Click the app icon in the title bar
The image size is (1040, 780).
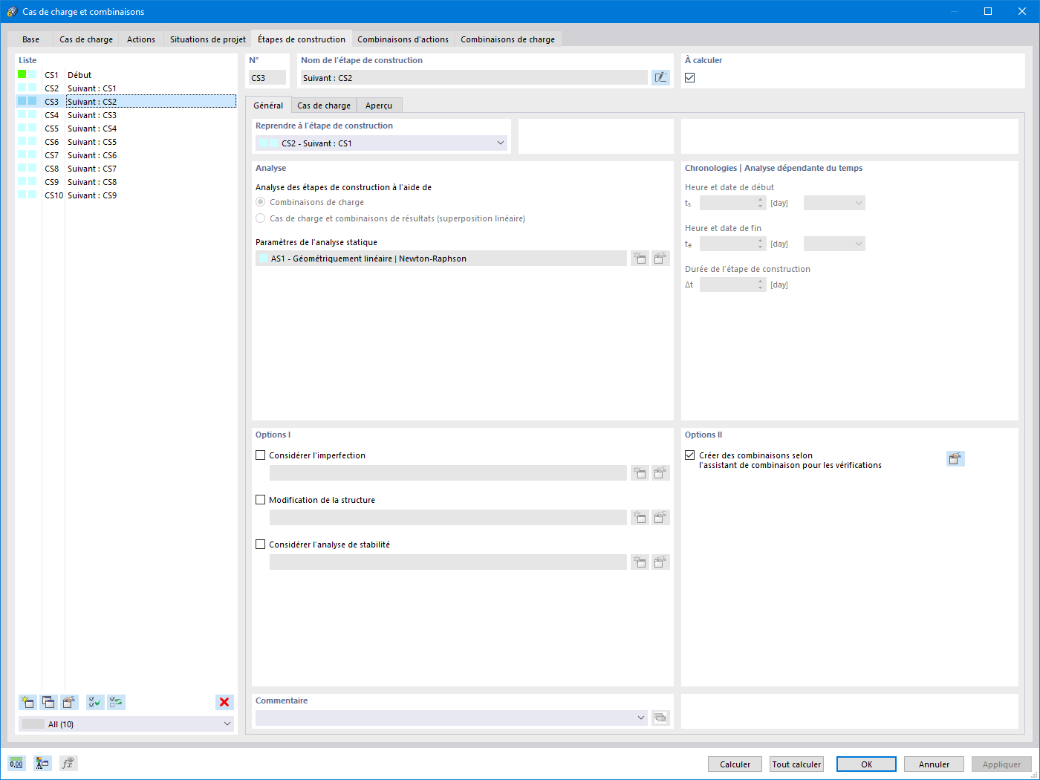click(11, 11)
